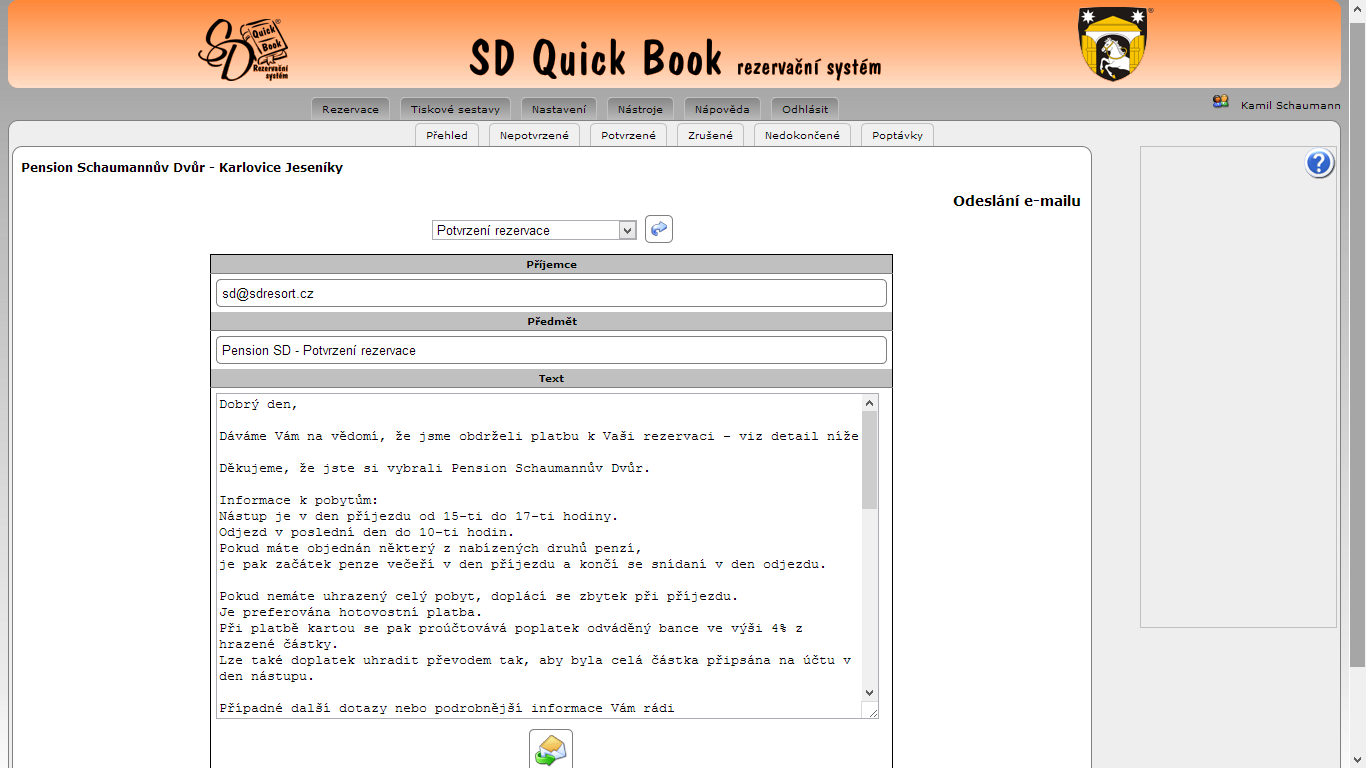Click the Pension Schaumannův Dvůr - Karlovice Jeseníky heading
The height and width of the screenshot is (768, 1366).
click(x=182, y=167)
